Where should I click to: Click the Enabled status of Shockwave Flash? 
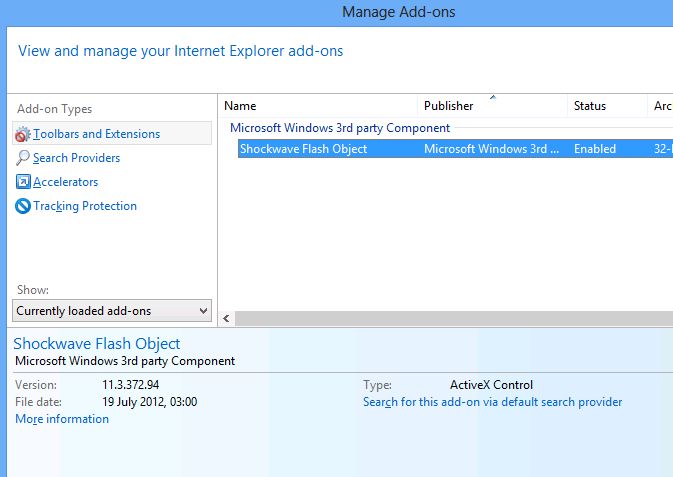pos(595,149)
